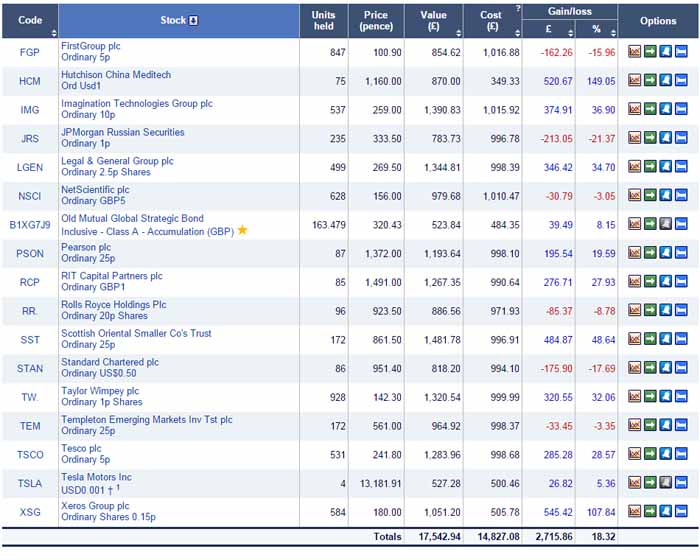The width and height of the screenshot is (700, 560).
Task: Open Scottish Oriental Smaller Co's Trust link
Action: pos(136,333)
